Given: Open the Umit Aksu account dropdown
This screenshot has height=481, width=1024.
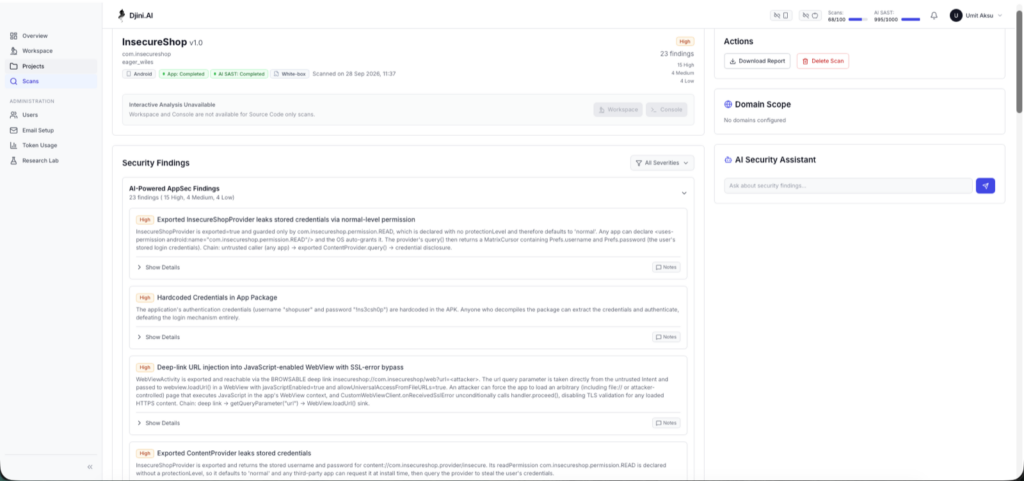Looking at the screenshot, I should click(x=976, y=15).
